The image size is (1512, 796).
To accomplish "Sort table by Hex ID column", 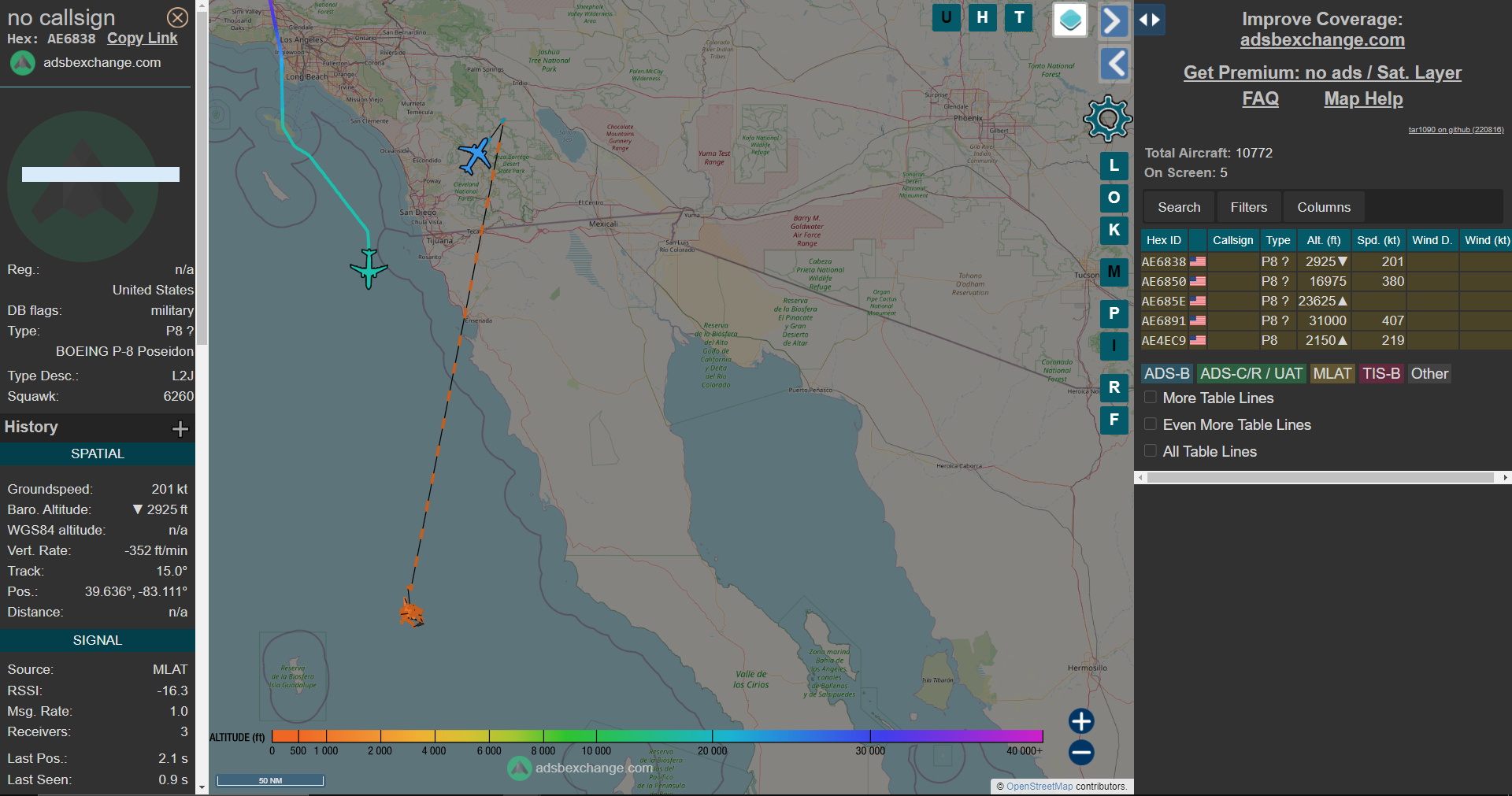I will click(x=1164, y=240).
